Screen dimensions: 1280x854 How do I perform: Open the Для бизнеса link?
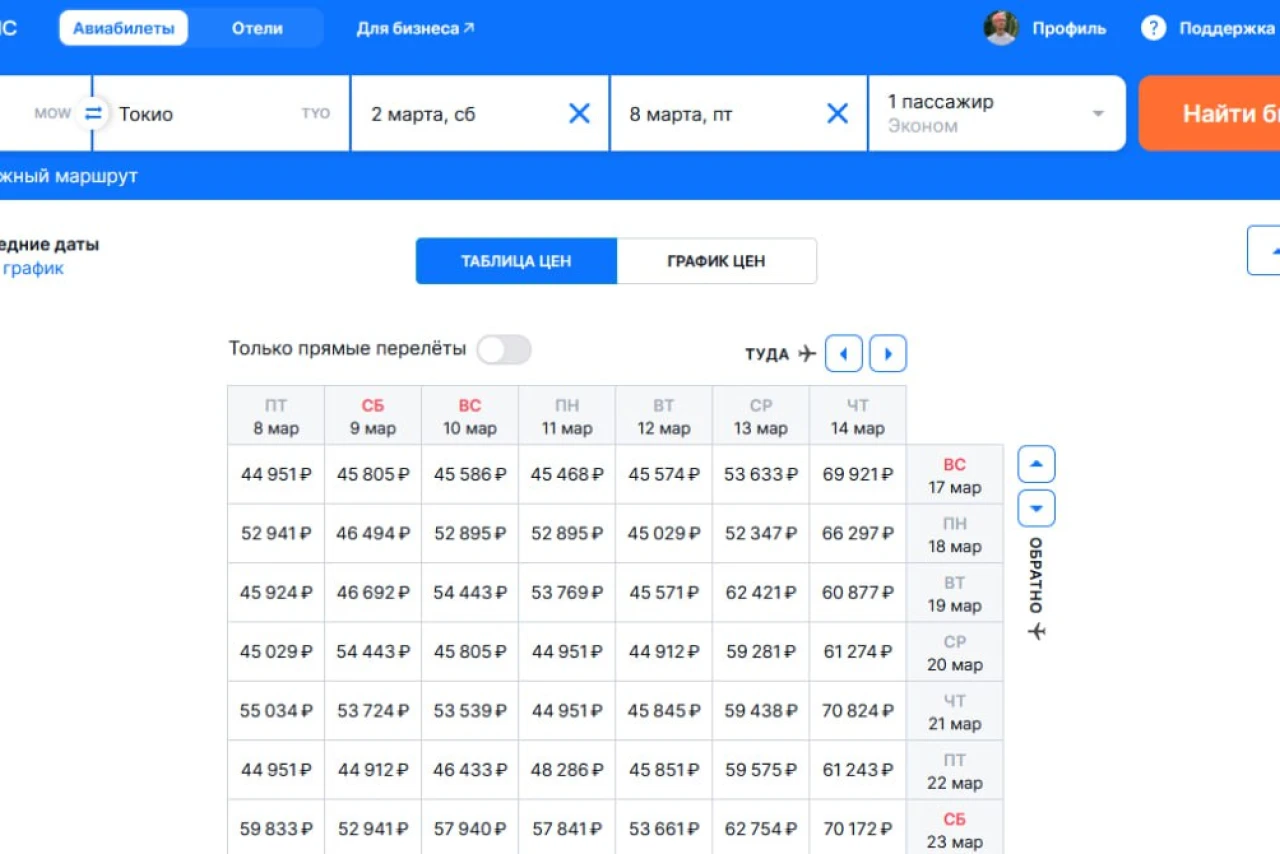(415, 28)
